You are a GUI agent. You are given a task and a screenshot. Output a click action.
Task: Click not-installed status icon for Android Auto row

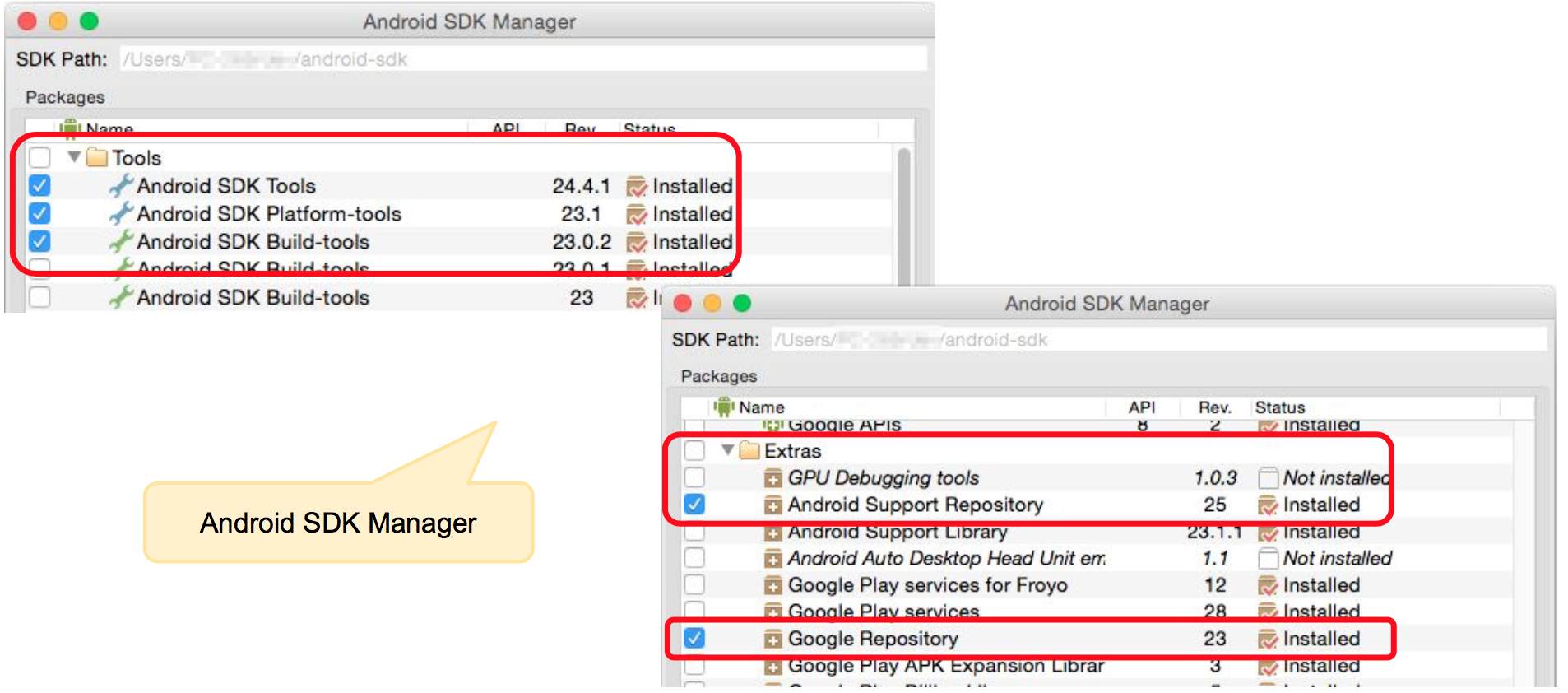1268,558
